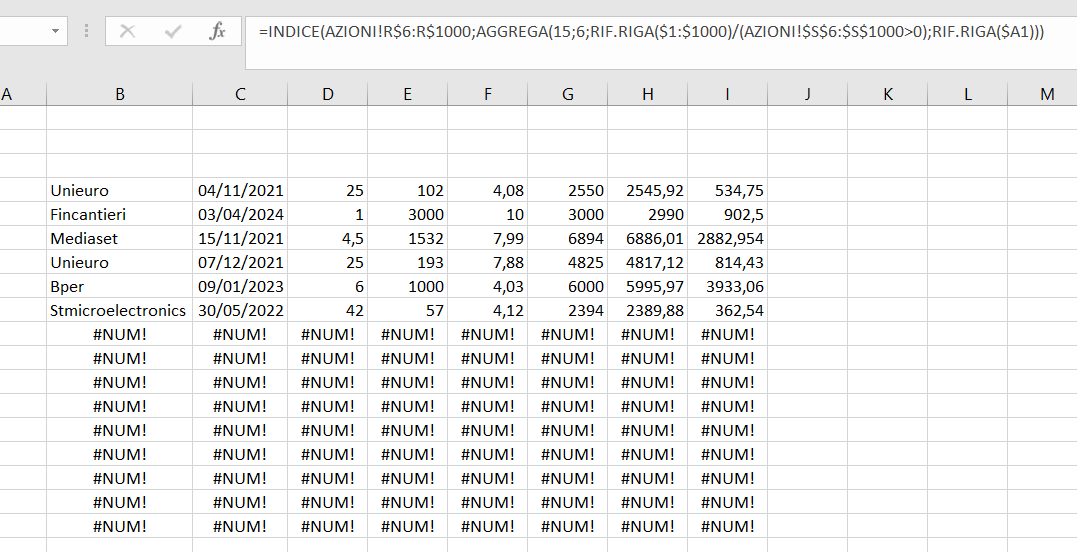Viewport: 1077px width, 552px height.
Task: Select column M header
Action: point(1047,94)
